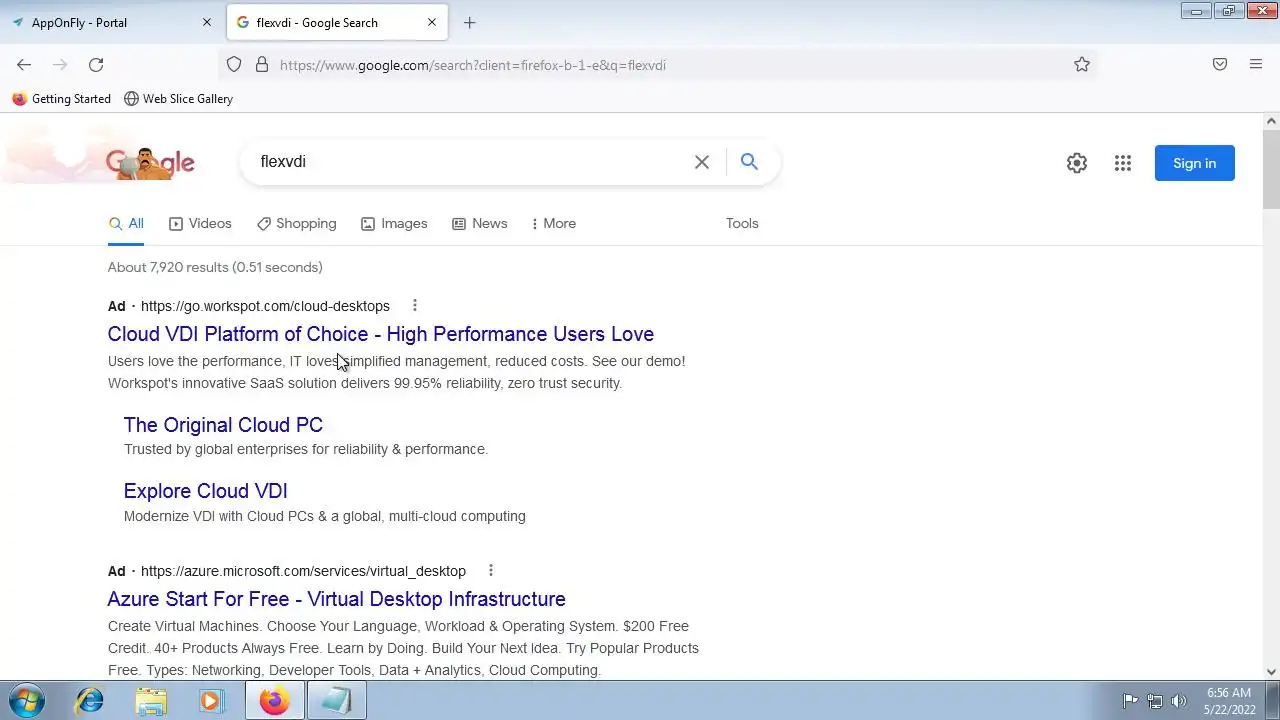Image resolution: width=1280 pixels, height=720 pixels.
Task: Open the Getting Started bookmark
Action: pyautogui.click(x=62, y=99)
